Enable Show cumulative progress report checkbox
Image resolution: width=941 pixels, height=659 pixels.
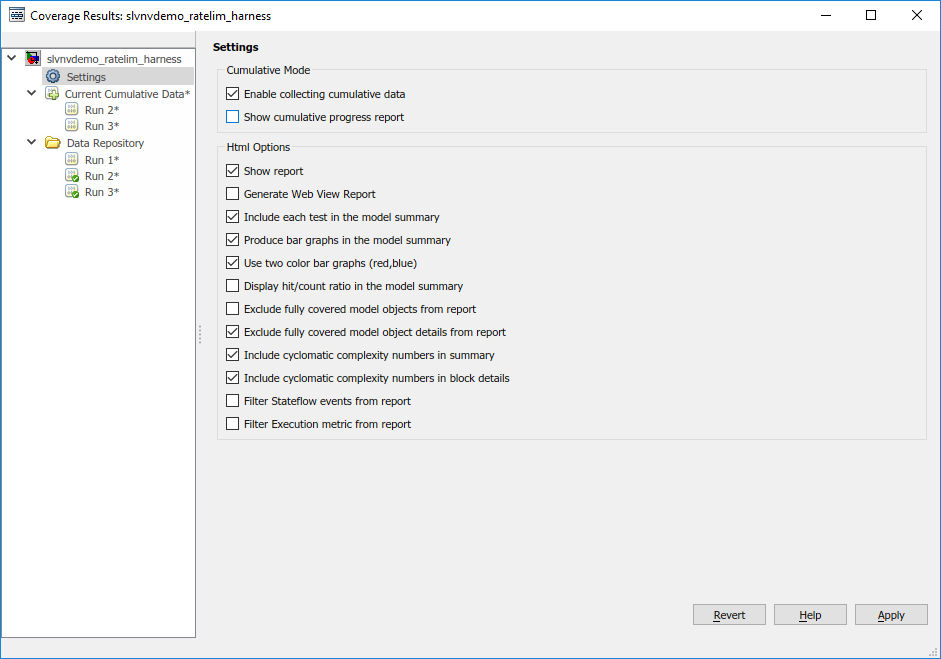tap(233, 117)
